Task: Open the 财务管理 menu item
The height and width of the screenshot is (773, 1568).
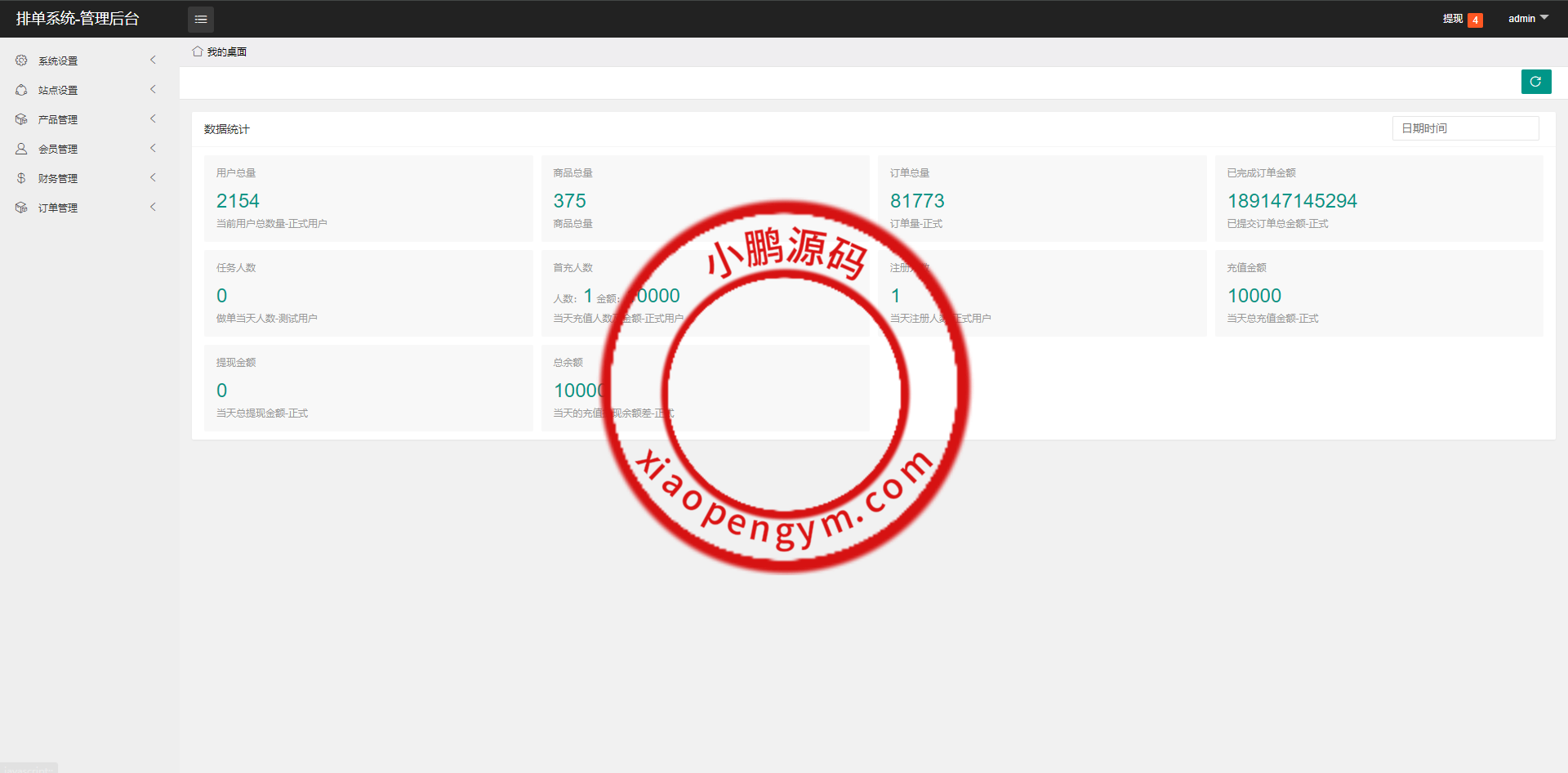Action: (x=58, y=178)
